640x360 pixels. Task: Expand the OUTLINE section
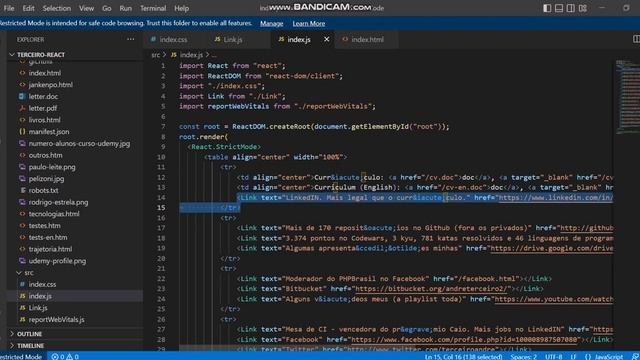pyautogui.click(x=29, y=334)
